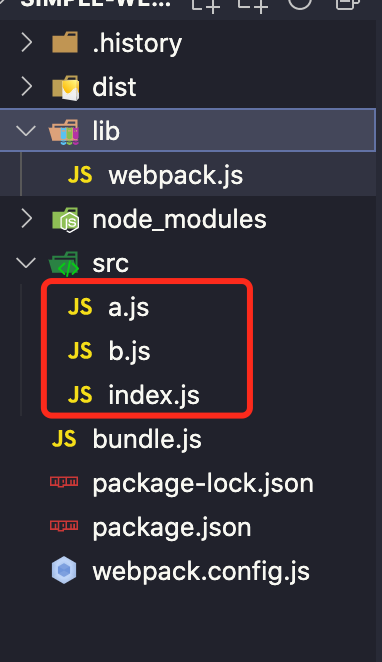Collapse the lib folder chevron
The height and width of the screenshot is (662, 382).
pos(26,131)
